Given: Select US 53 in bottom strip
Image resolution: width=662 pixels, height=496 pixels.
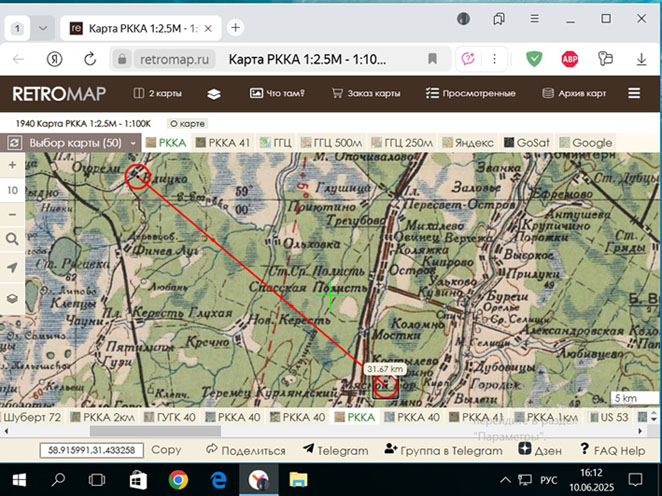Looking at the screenshot, I should tap(609, 417).
